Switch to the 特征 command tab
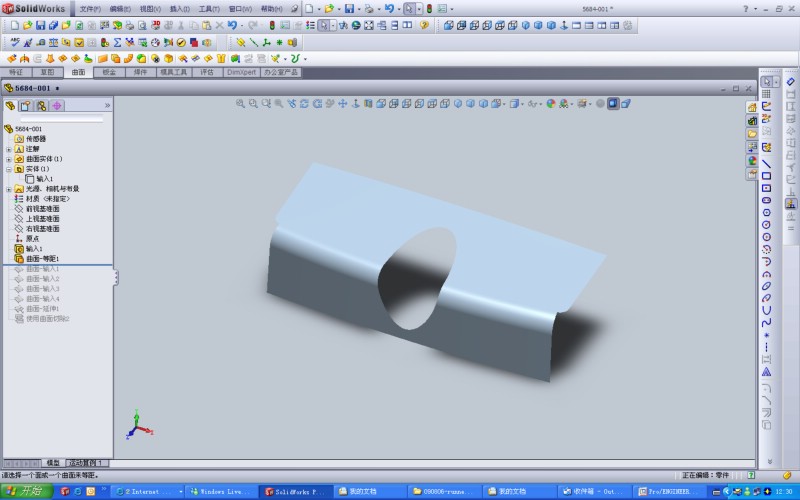The width and height of the screenshot is (800, 500). (x=16, y=72)
